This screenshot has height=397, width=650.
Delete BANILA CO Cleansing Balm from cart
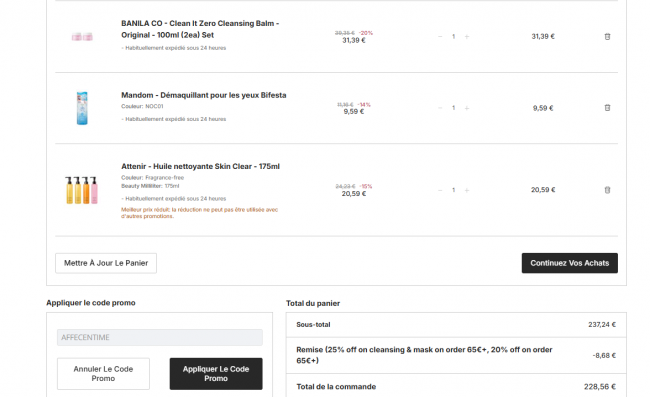(607, 36)
